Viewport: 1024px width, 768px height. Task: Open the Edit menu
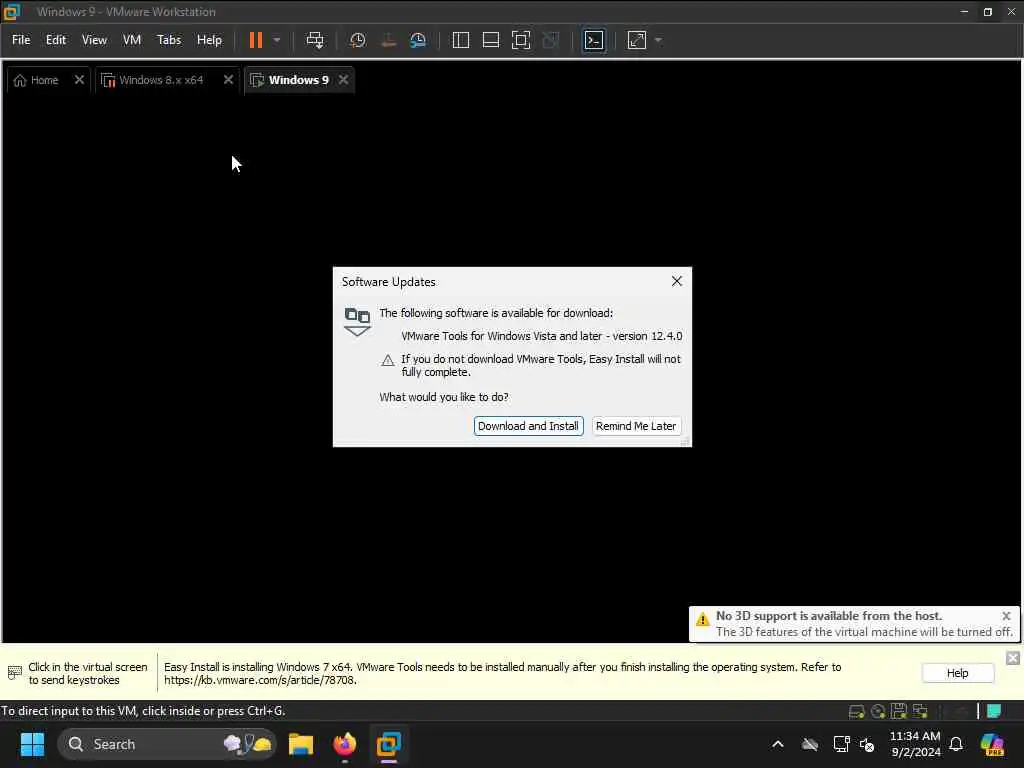coord(56,40)
